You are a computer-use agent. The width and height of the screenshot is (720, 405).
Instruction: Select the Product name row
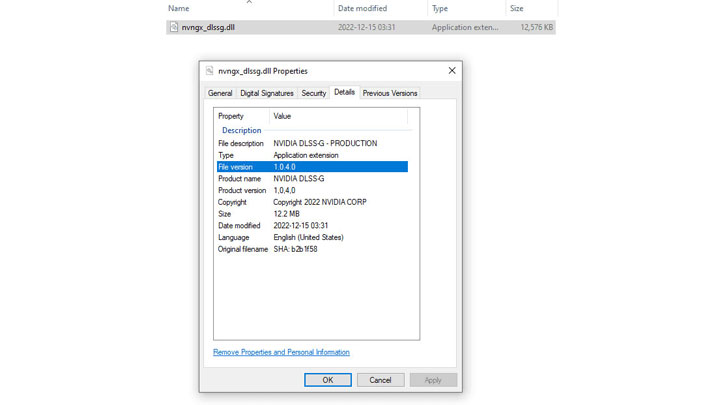312,179
